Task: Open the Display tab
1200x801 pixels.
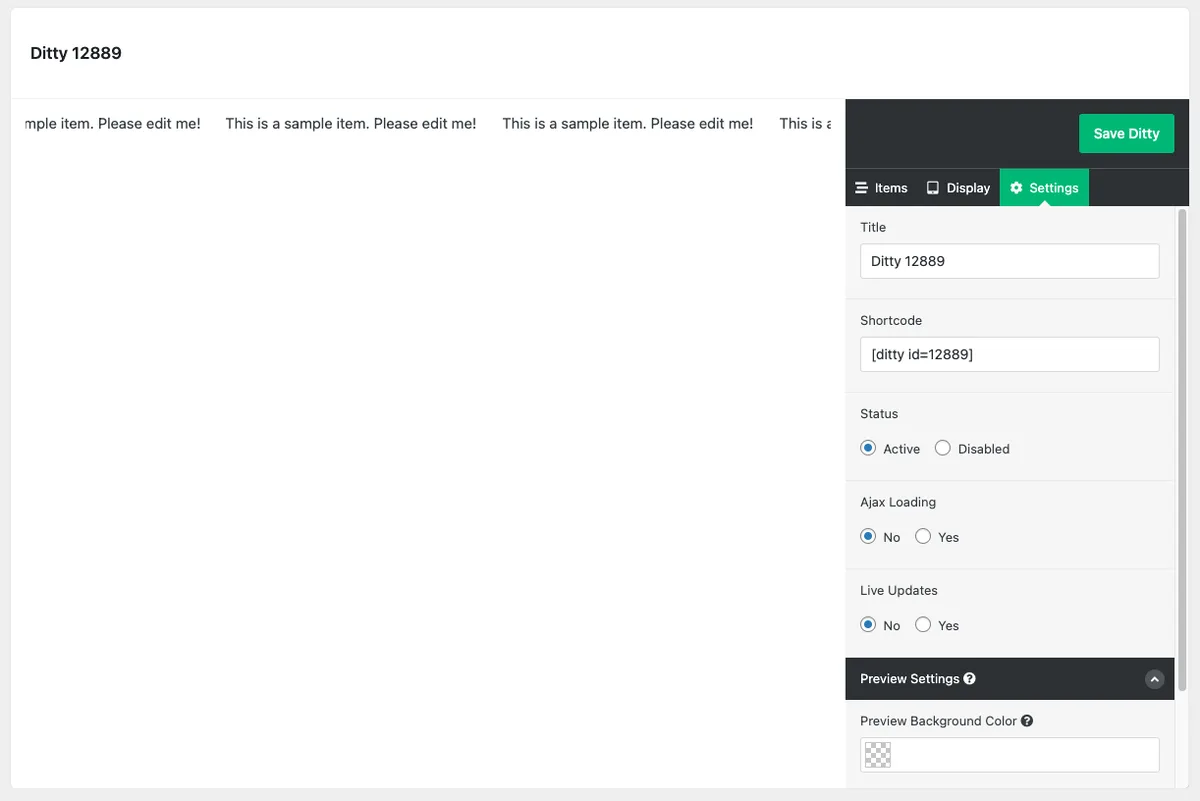Action: click(x=958, y=188)
